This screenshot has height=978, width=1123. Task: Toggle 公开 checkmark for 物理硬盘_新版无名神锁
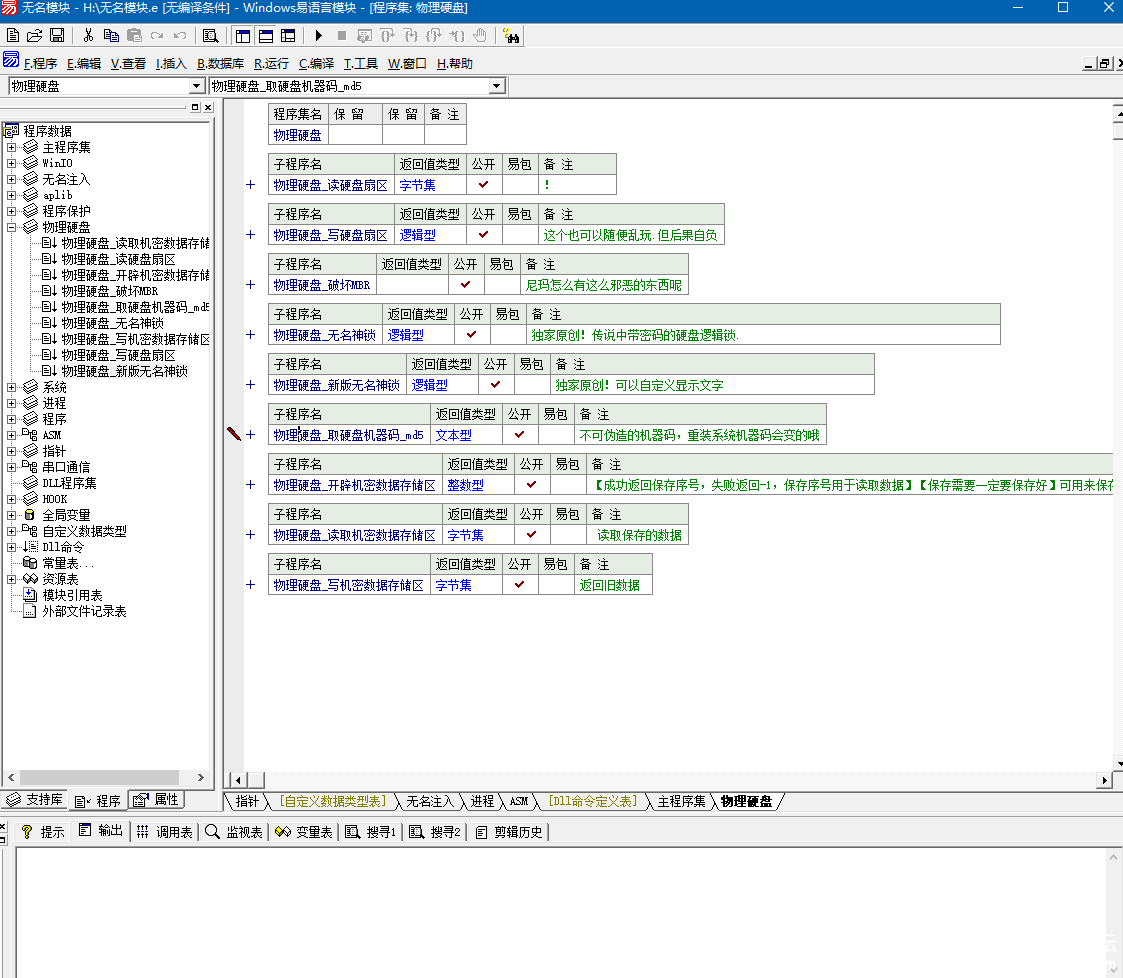coord(496,385)
